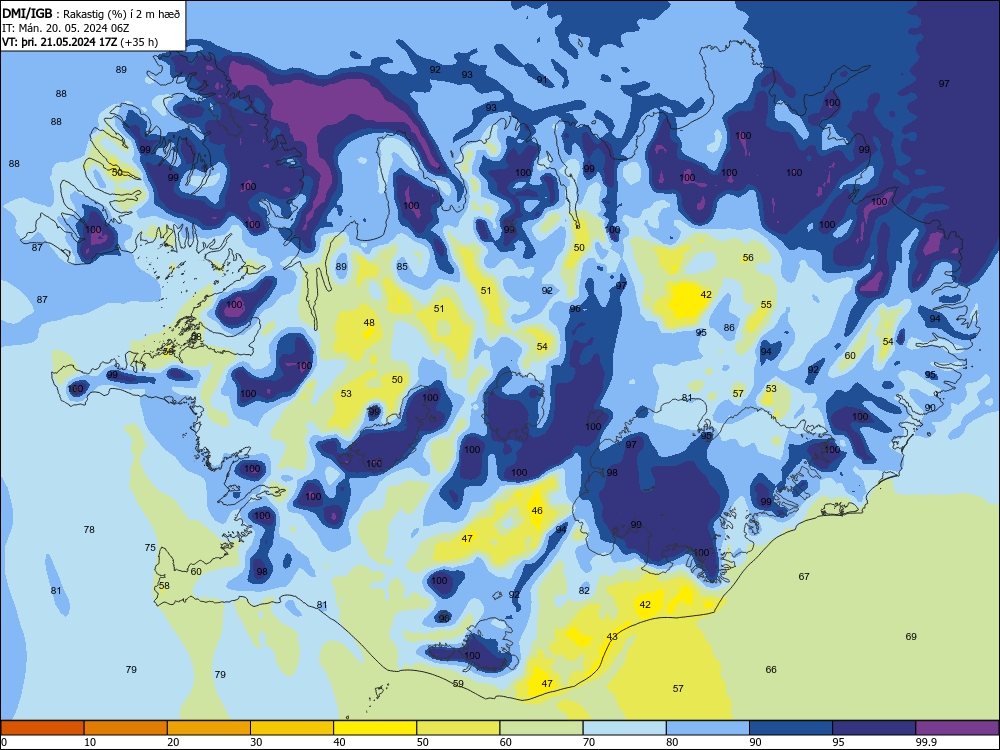Screen dimensions: 1000x750
Task: Click the humidity value '46' on the map
Action: pyautogui.click(x=537, y=511)
